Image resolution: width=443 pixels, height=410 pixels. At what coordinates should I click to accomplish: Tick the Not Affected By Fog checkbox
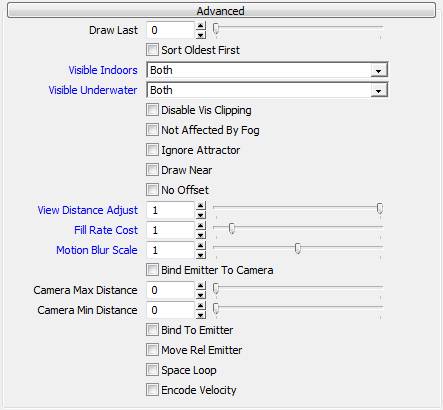152,130
